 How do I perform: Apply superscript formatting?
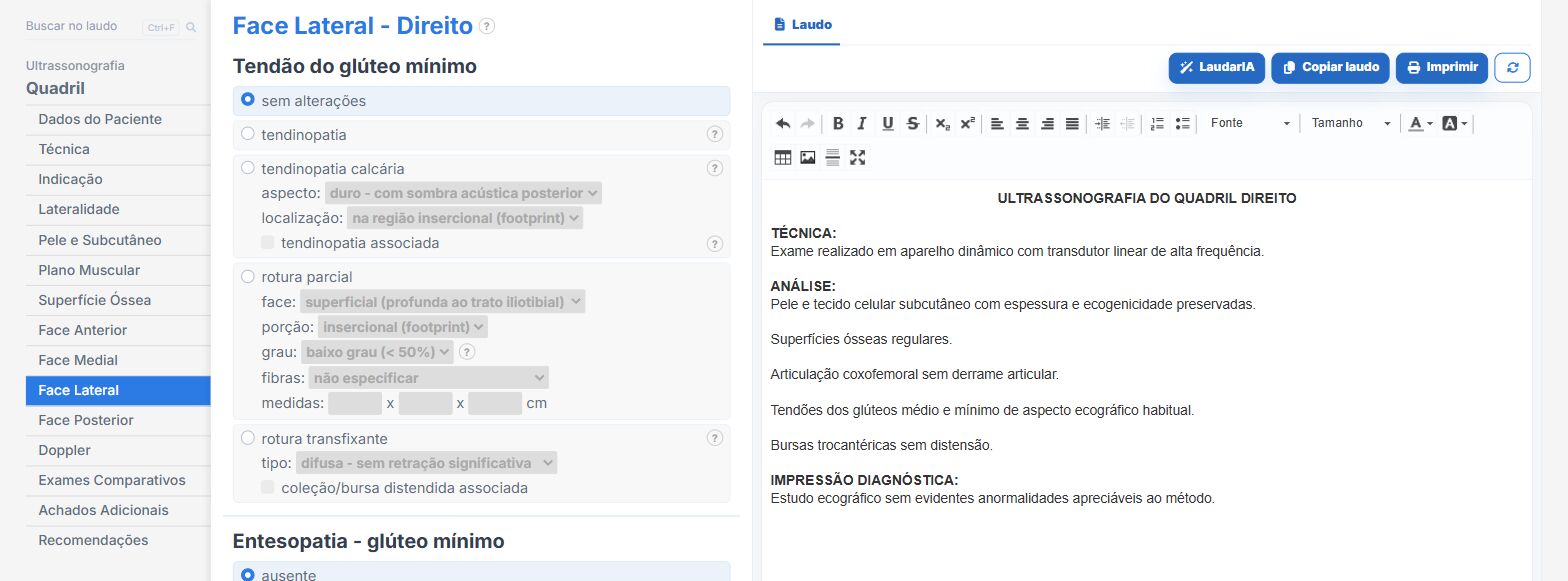[x=968, y=123]
